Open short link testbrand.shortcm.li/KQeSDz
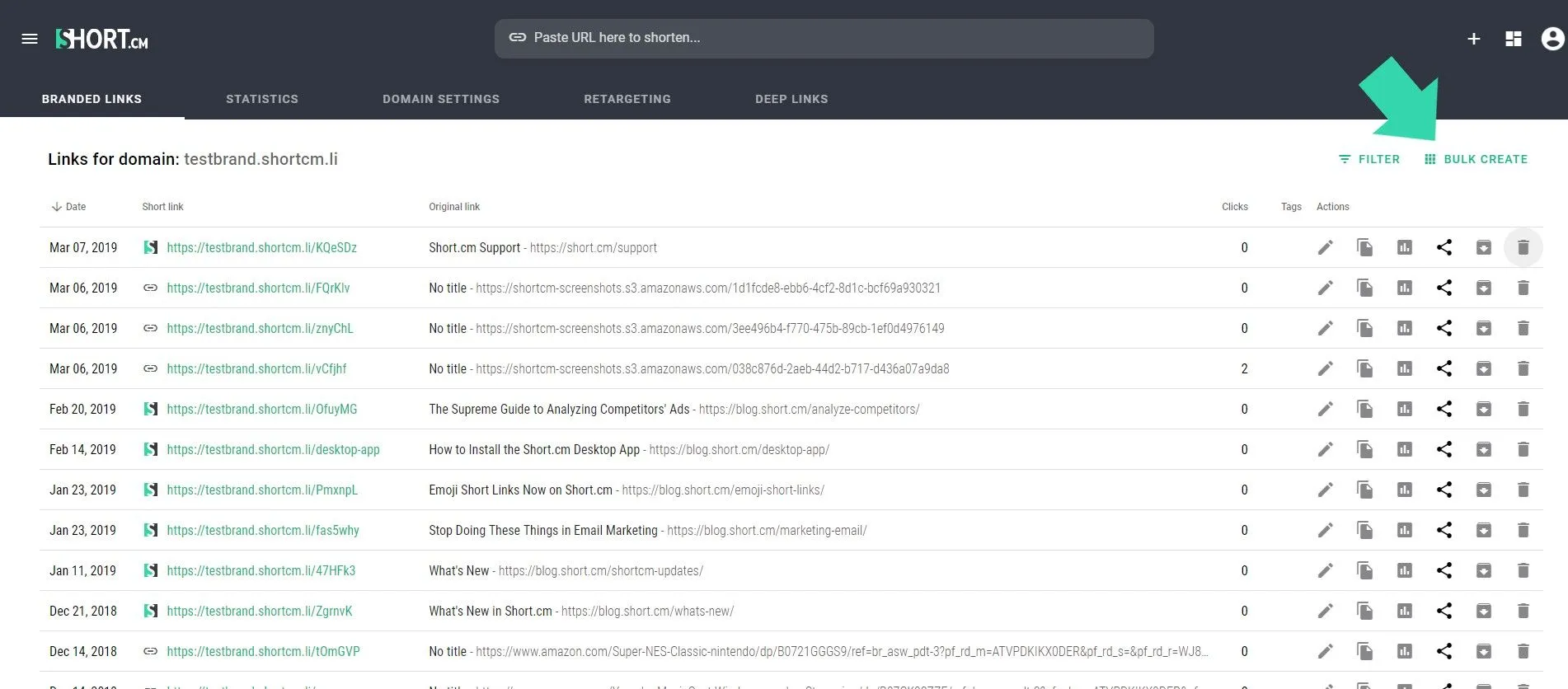 coord(262,247)
